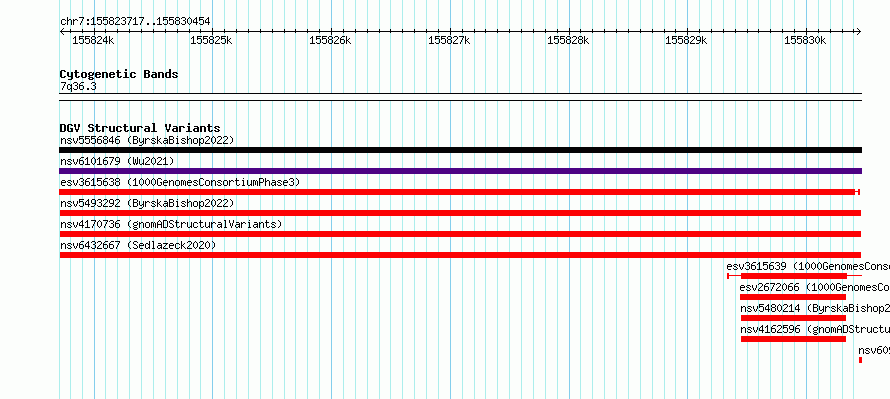Select the red nsv5493292 variant bar
The height and width of the screenshot is (399, 890).
[460, 213]
